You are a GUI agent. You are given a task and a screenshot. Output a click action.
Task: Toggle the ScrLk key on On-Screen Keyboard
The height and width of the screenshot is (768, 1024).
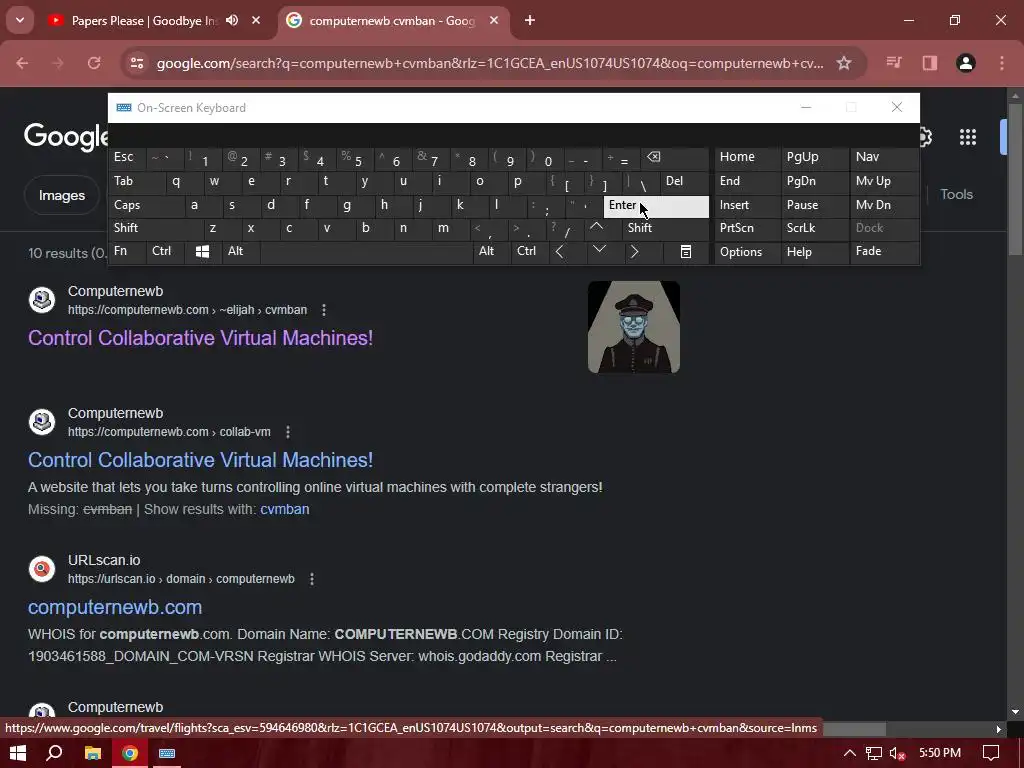(x=814, y=228)
